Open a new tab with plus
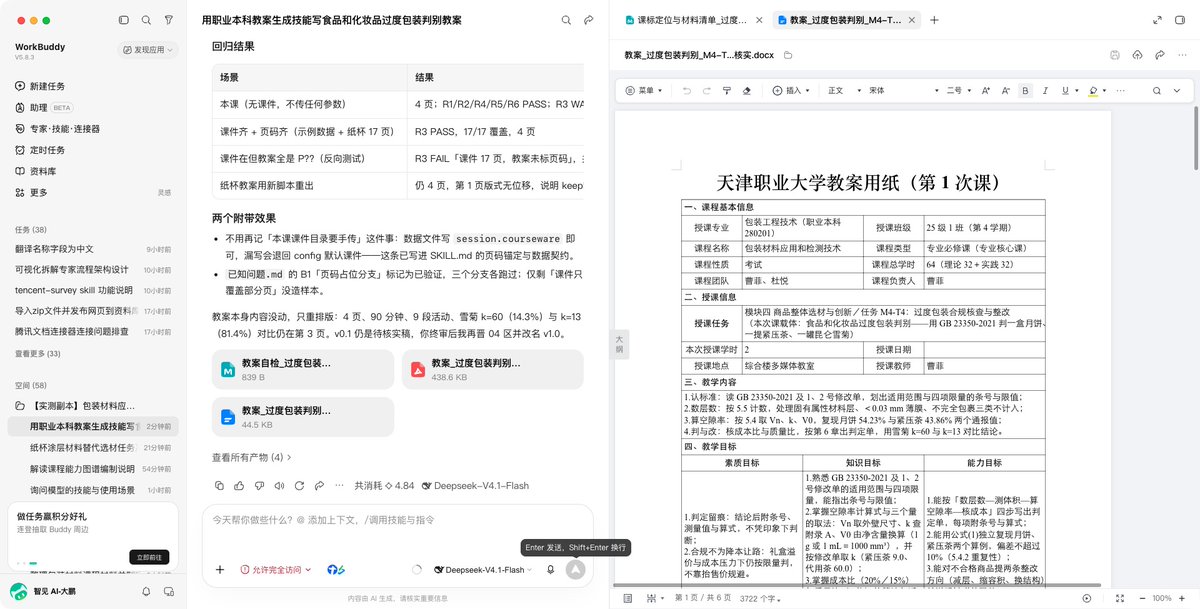1200x609 pixels. 934,20
